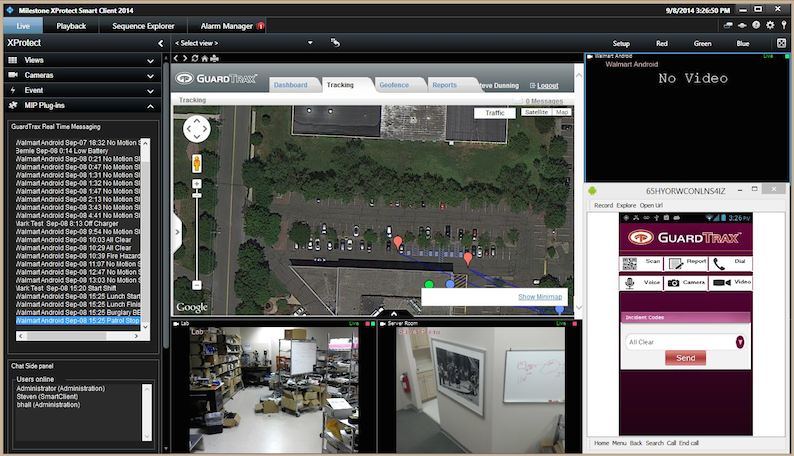The width and height of the screenshot is (794, 456).
Task: Click the map zoom slider handle
Action: pos(196,195)
